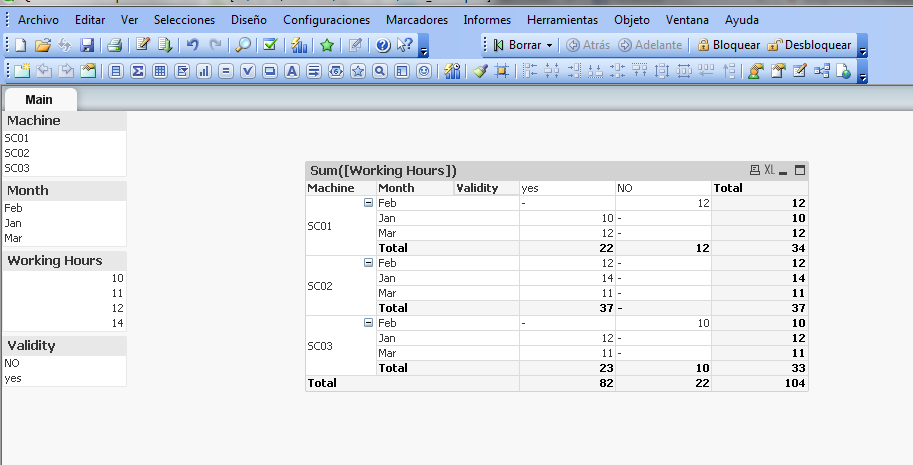This screenshot has width=913, height=465.
Task: Reload data with the green arrow page icon
Action: pyautogui.click(x=165, y=45)
